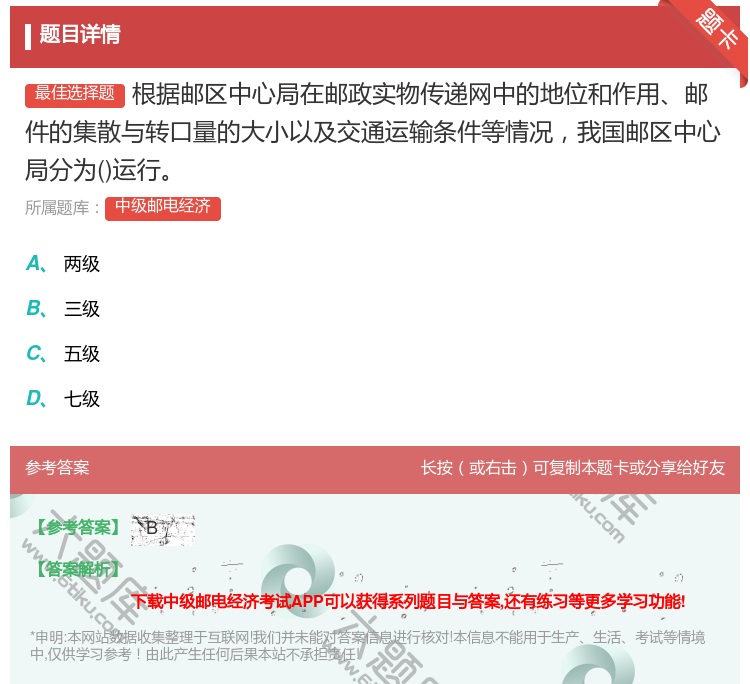
Task: Click the 【参考答案】 label
Action: (77, 527)
